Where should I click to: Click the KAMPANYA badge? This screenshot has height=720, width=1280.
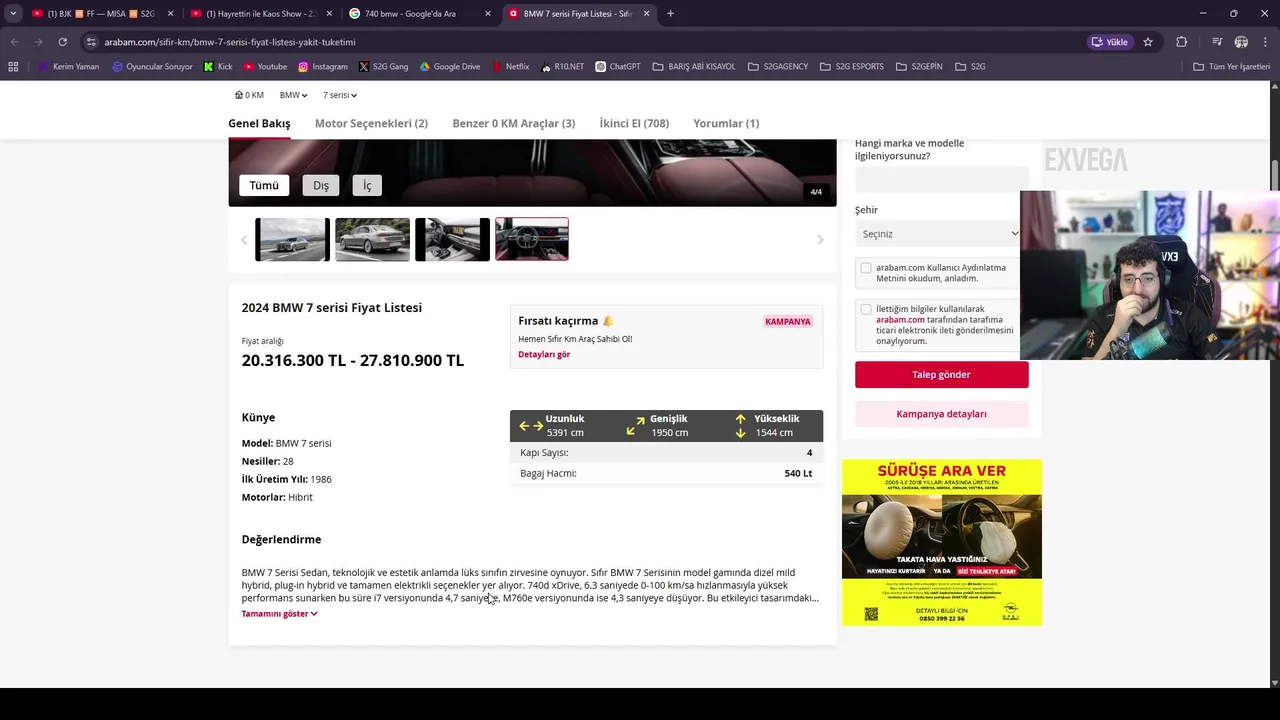coord(788,322)
